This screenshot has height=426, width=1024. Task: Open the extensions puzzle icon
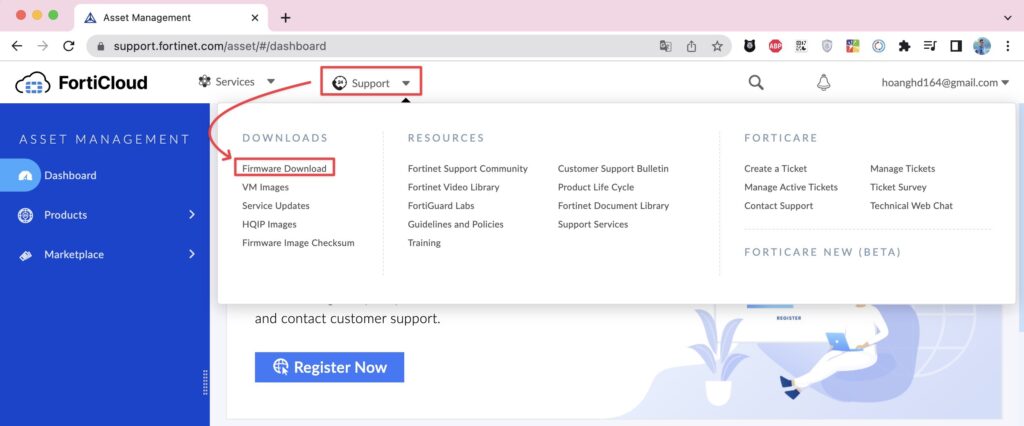(904, 46)
